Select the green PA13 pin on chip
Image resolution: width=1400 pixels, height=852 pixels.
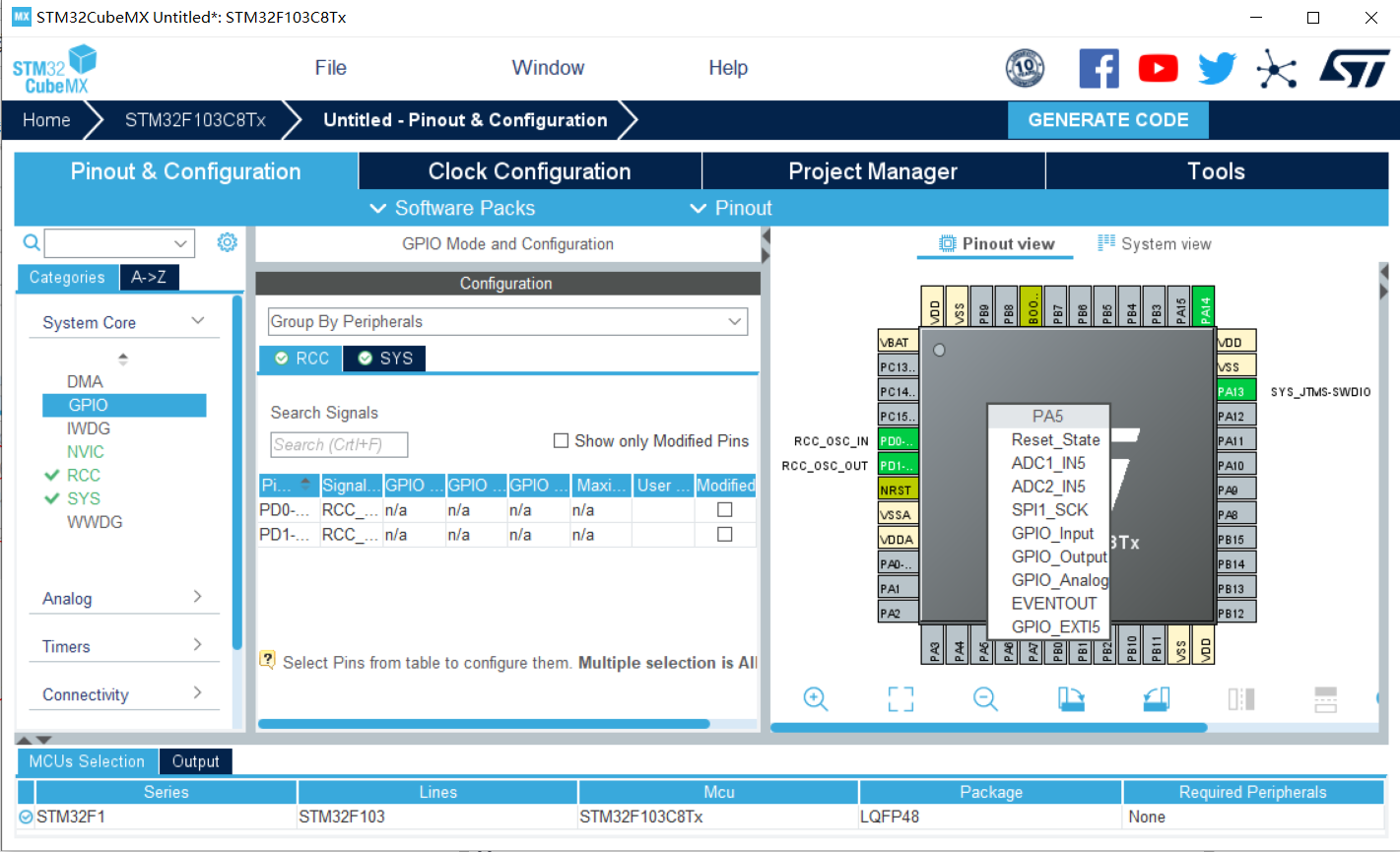1235,391
